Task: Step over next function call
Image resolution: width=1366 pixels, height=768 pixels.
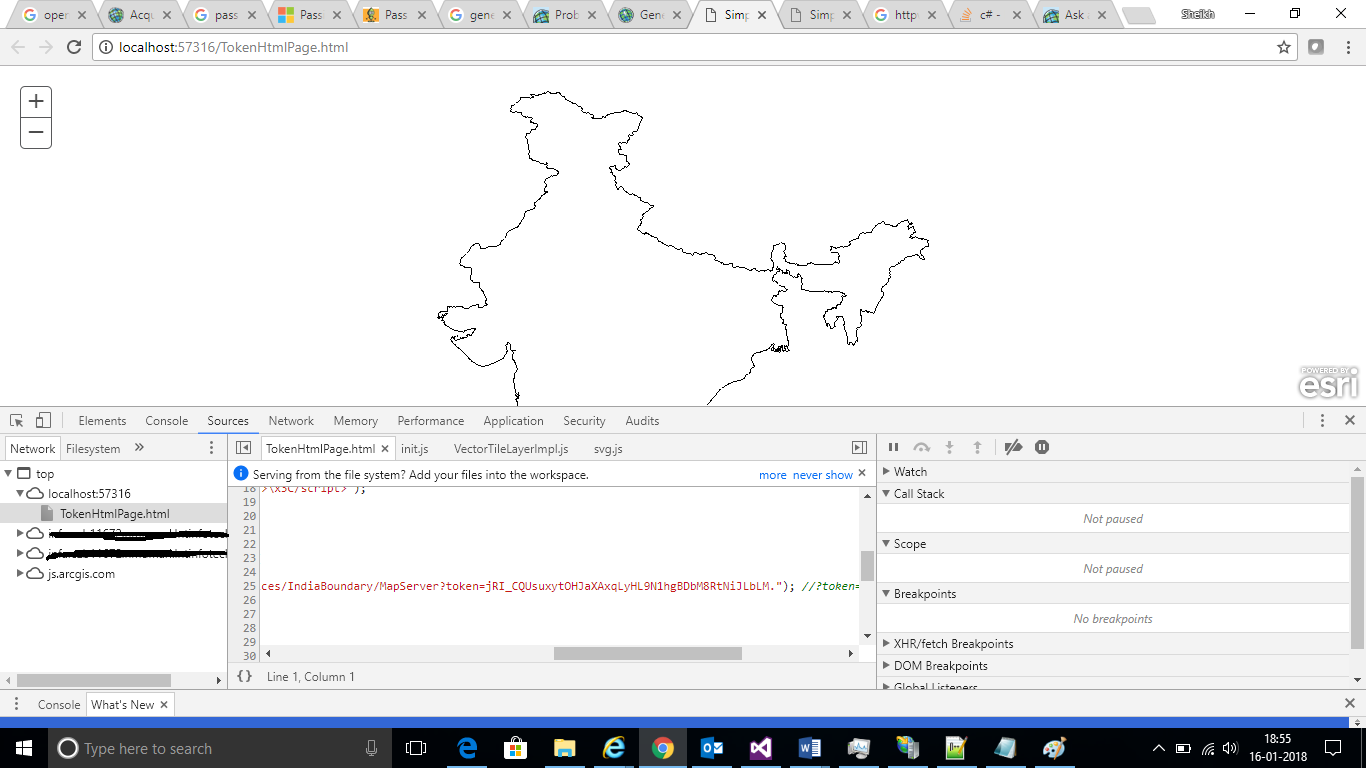Action: pos(922,447)
